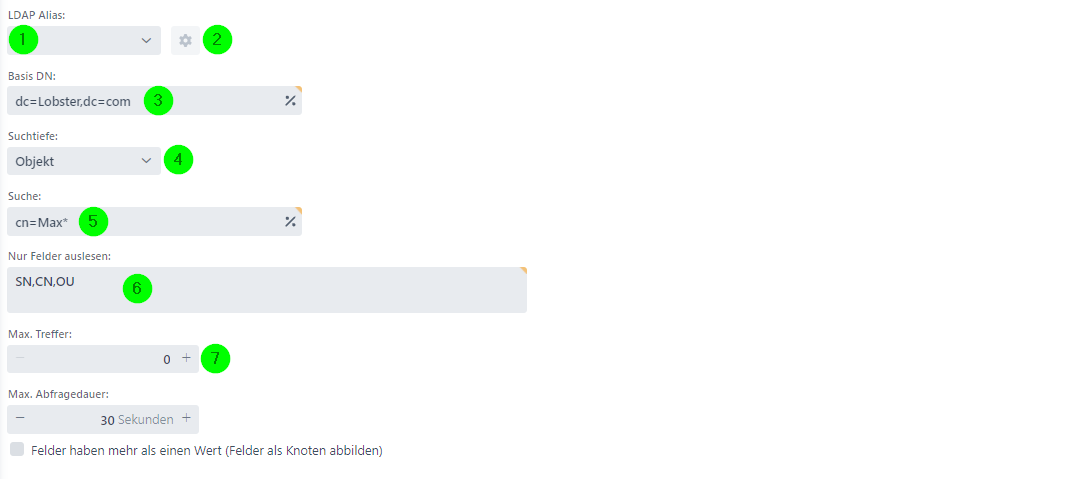Open the LDAP Alias dropdown
This screenshot has height=479, width=1074.
pyautogui.click(x=84, y=40)
